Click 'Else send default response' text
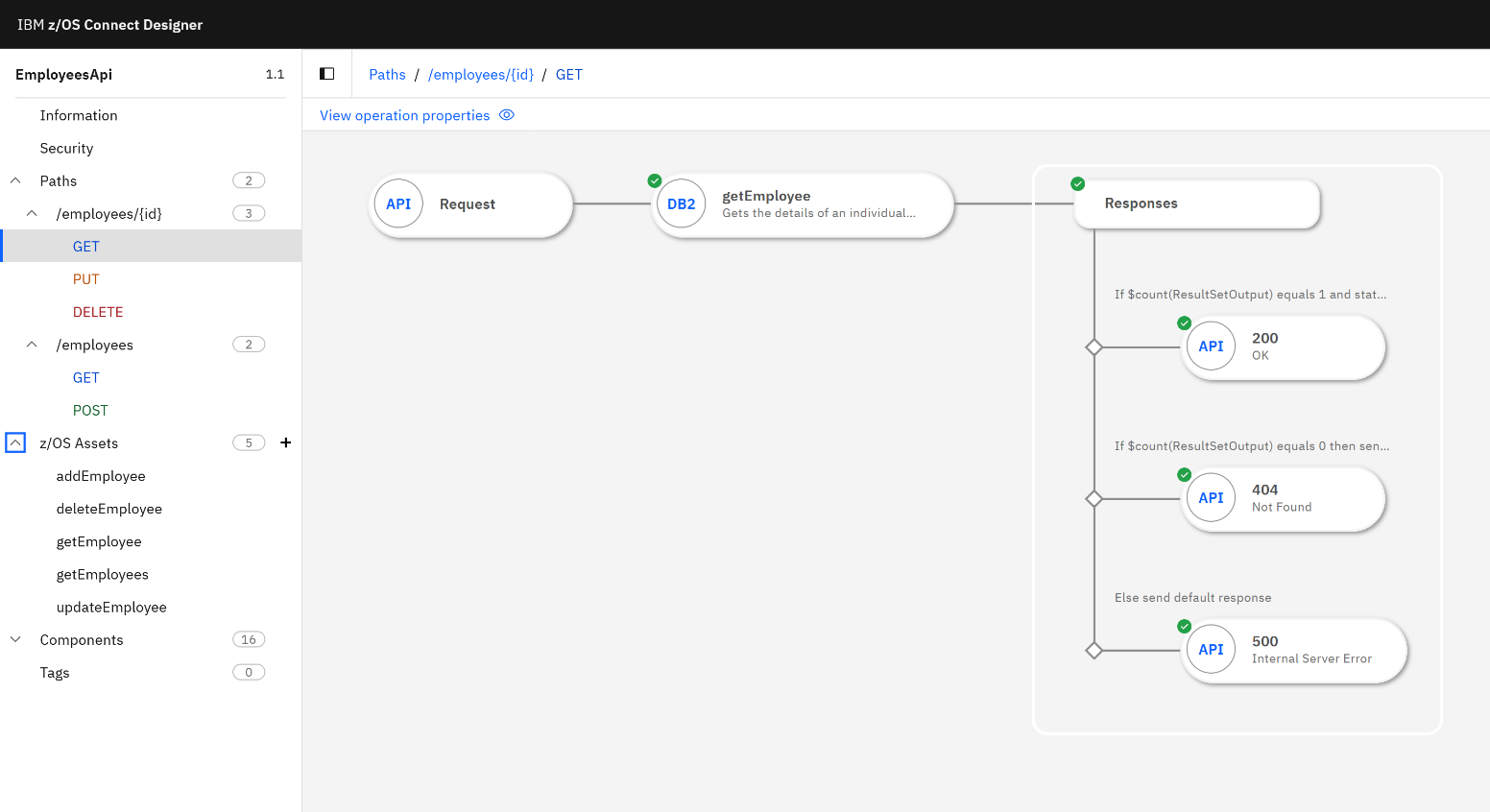The image size is (1490, 812). click(x=1192, y=598)
